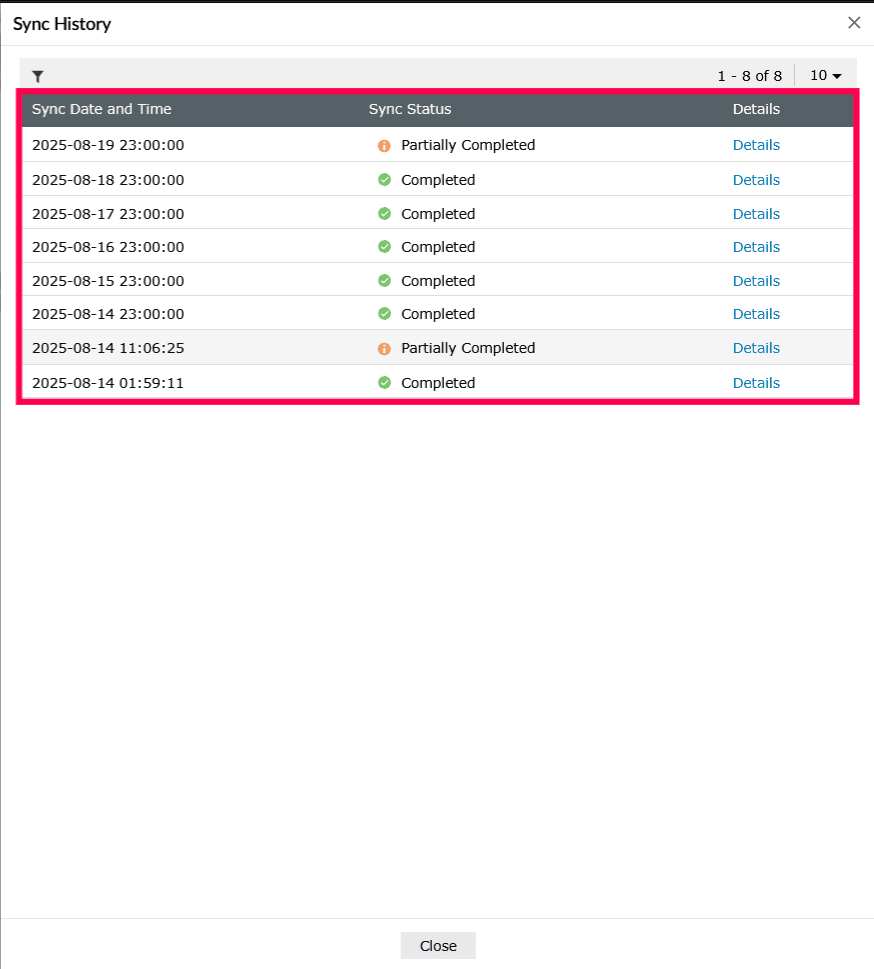Click green check icon for 2025-08-17 sync
The image size is (874, 969).
tap(384, 214)
